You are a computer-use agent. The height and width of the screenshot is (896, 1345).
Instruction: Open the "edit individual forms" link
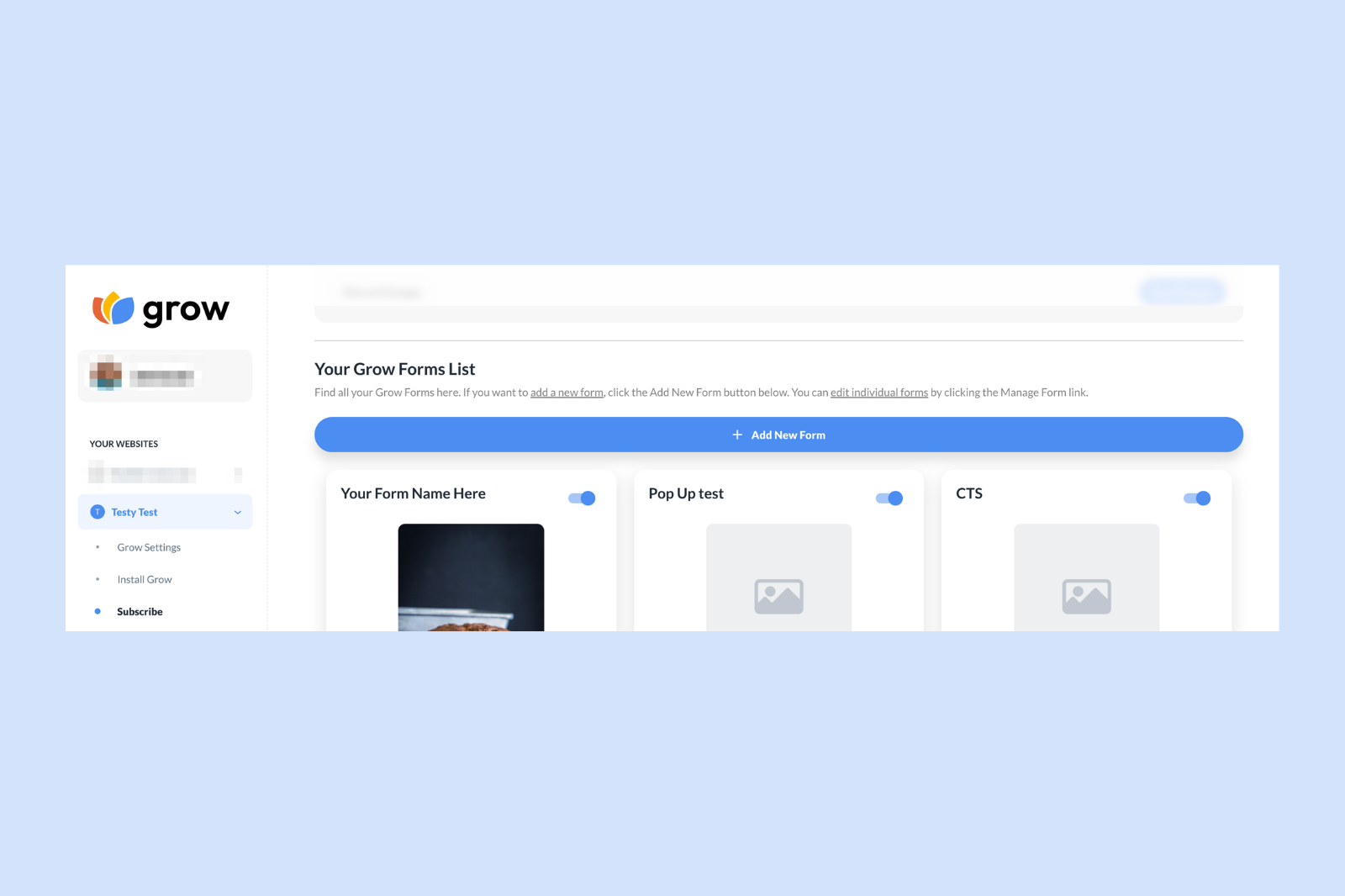point(878,393)
